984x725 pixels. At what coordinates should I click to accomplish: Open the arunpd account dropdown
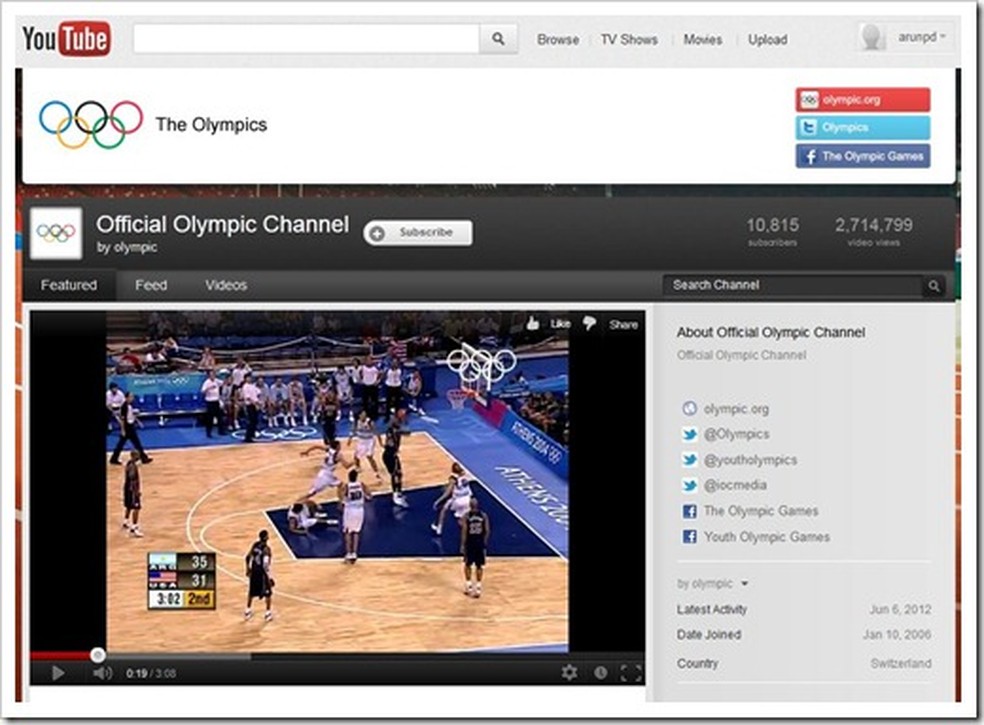(x=906, y=38)
